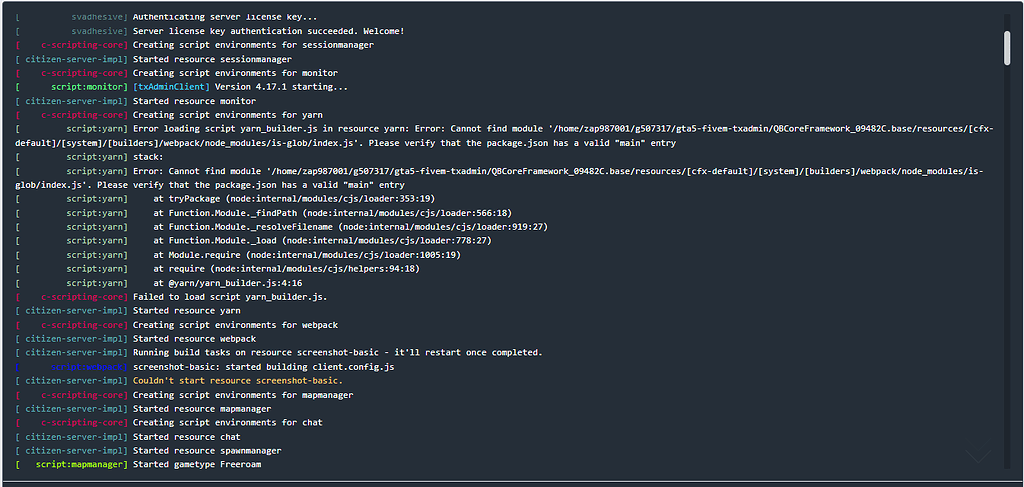Click the "Authenticating server license key..." line

tap(225, 17)
